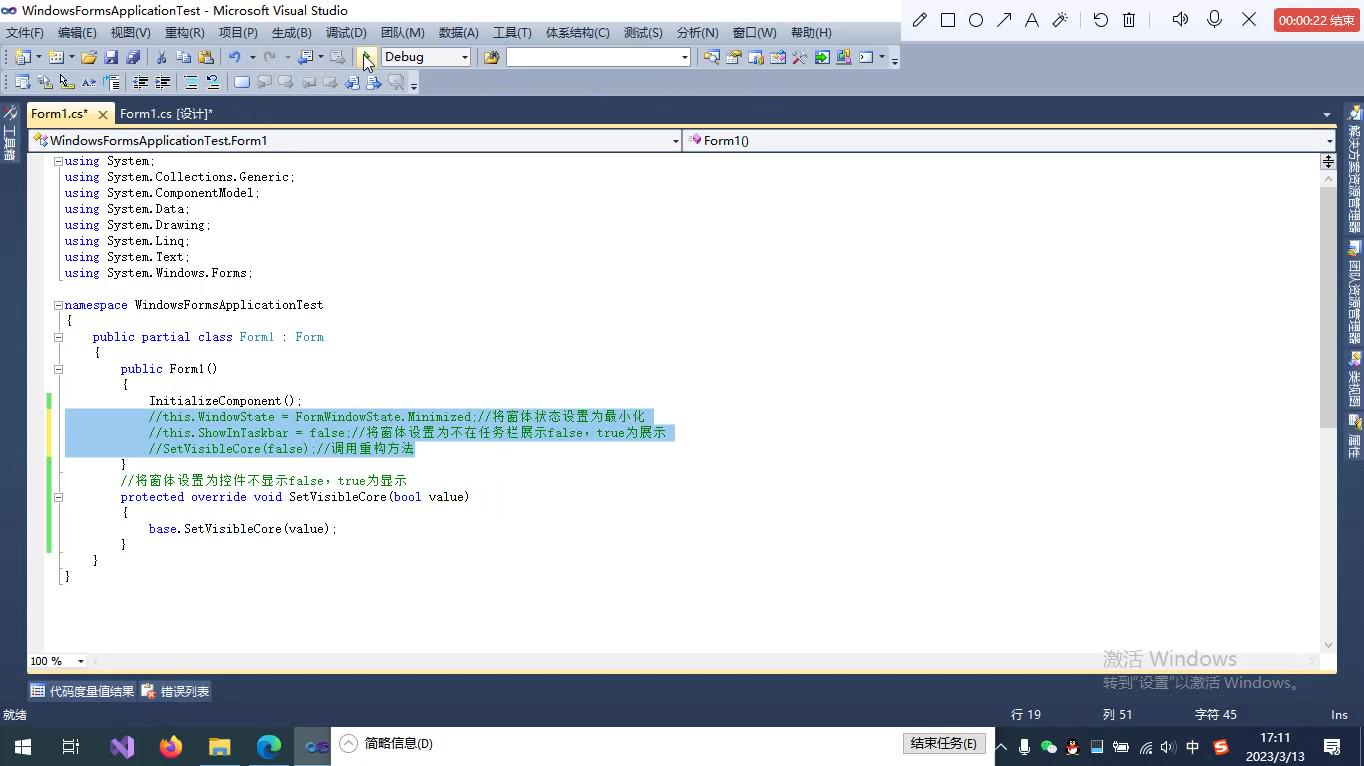Screen dimensions: 1364x766
Task: Comment out the selected lines
Action: [x=190, y=82]
